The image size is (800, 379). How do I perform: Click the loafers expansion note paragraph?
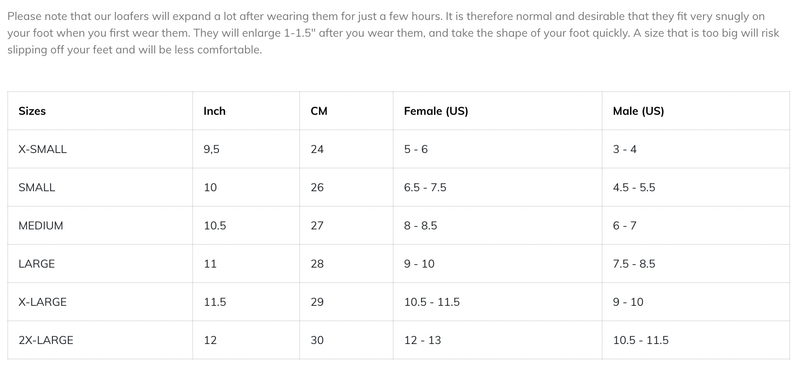pyautogui.click(x=393, y=33)
